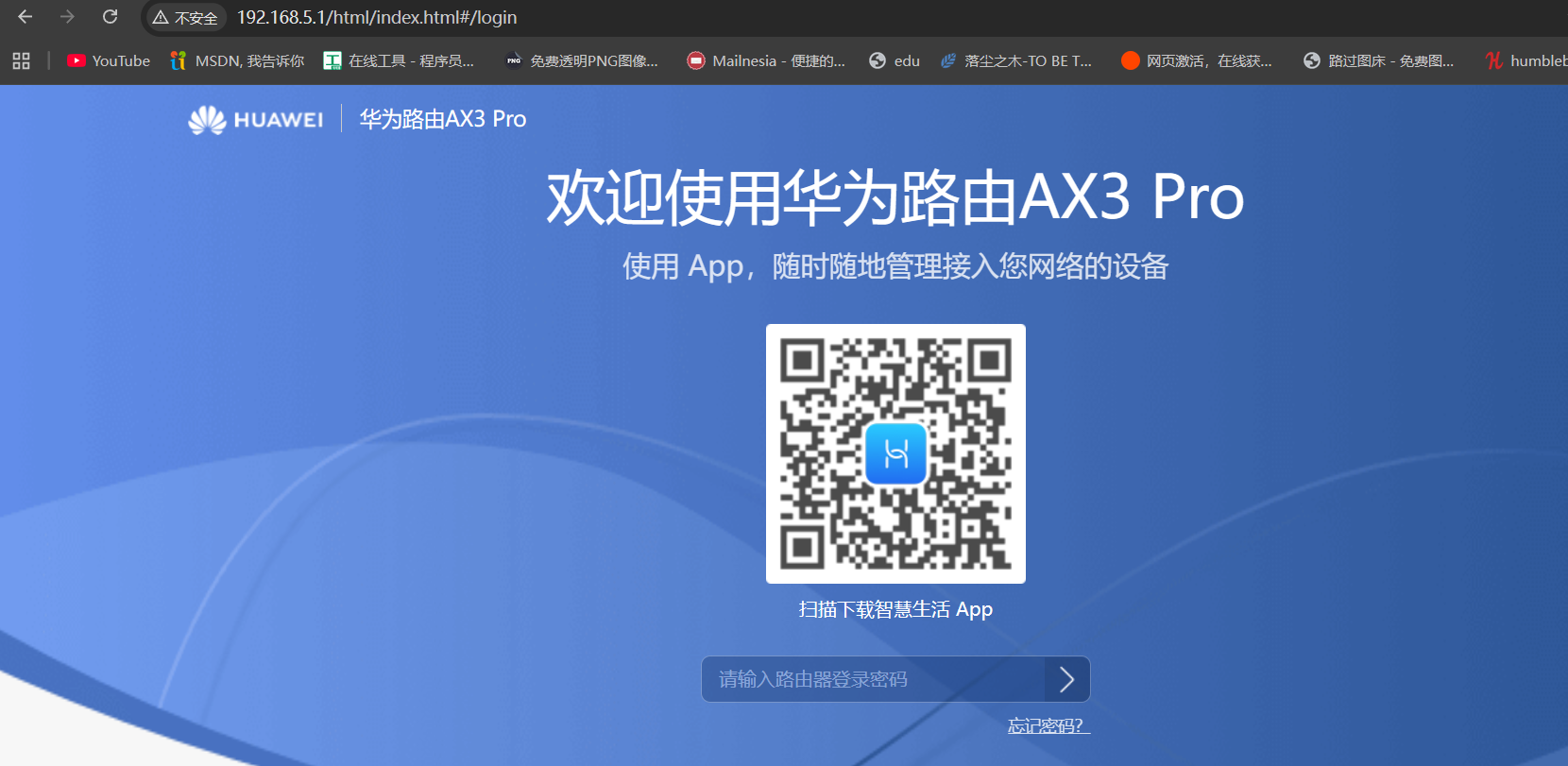Open the edu bookmark

(895, 60)
